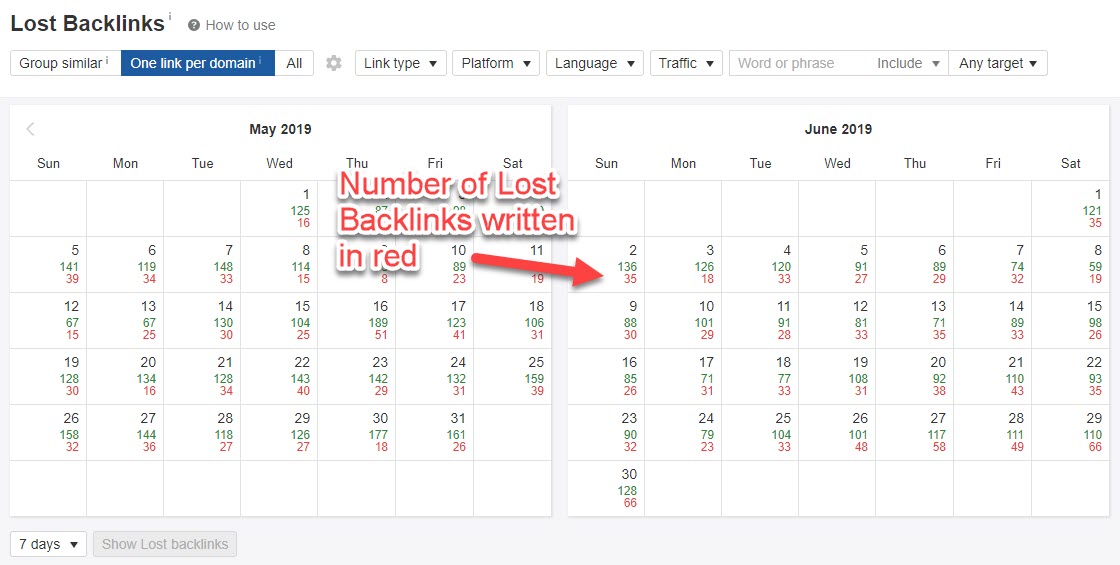Expand the Platform filter dropdown
The width and height of the screenshot is (1120, 565).
[x=496, y=63]
